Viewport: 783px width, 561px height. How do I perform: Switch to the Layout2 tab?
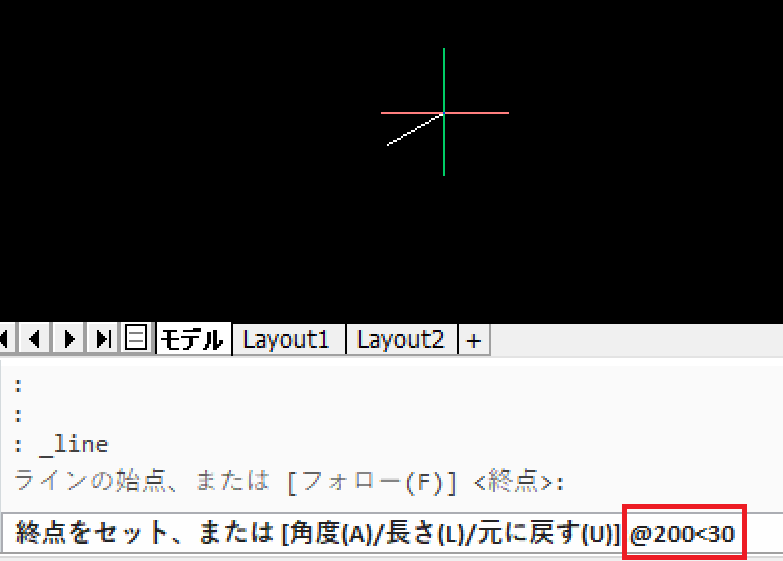tap(401, 339)
